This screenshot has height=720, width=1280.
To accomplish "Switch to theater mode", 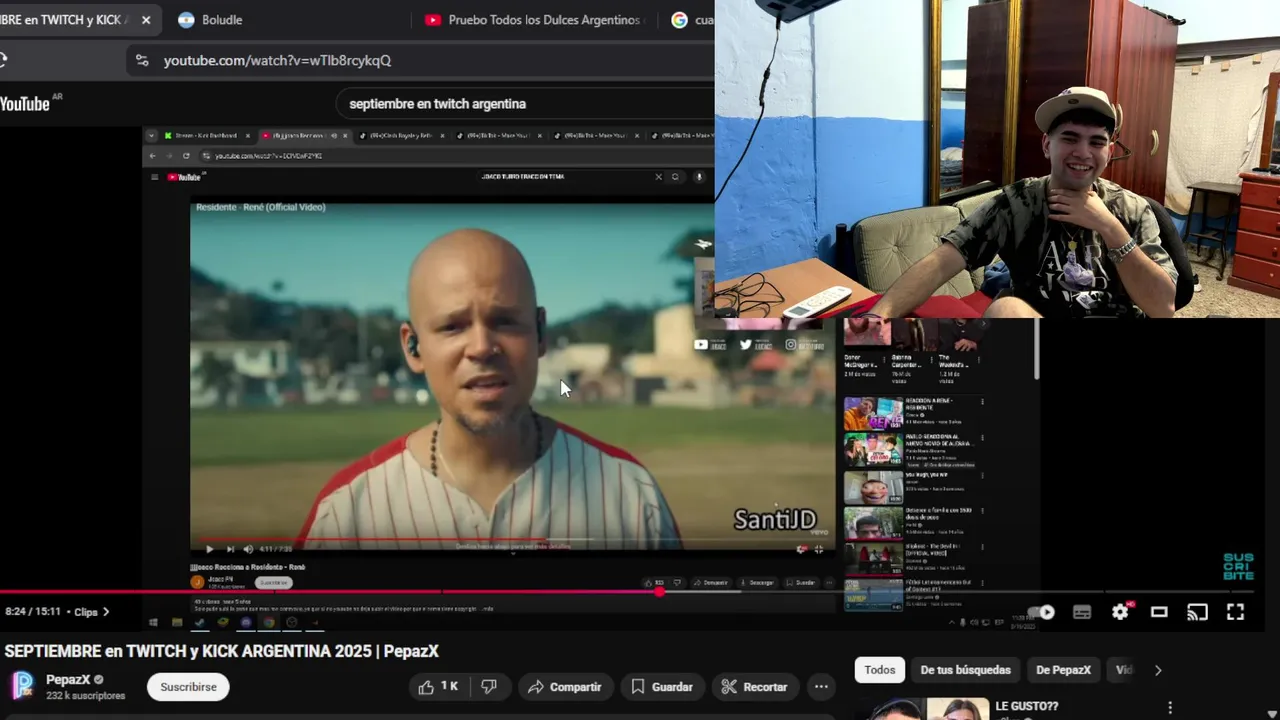I will (x=1159, y=612).
